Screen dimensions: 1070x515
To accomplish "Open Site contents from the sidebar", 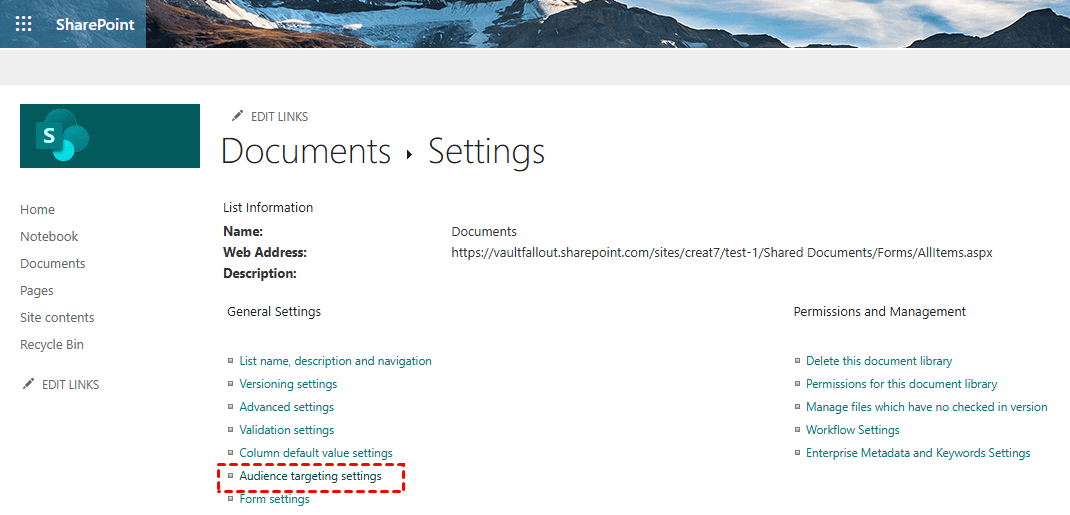I will 57,317.
